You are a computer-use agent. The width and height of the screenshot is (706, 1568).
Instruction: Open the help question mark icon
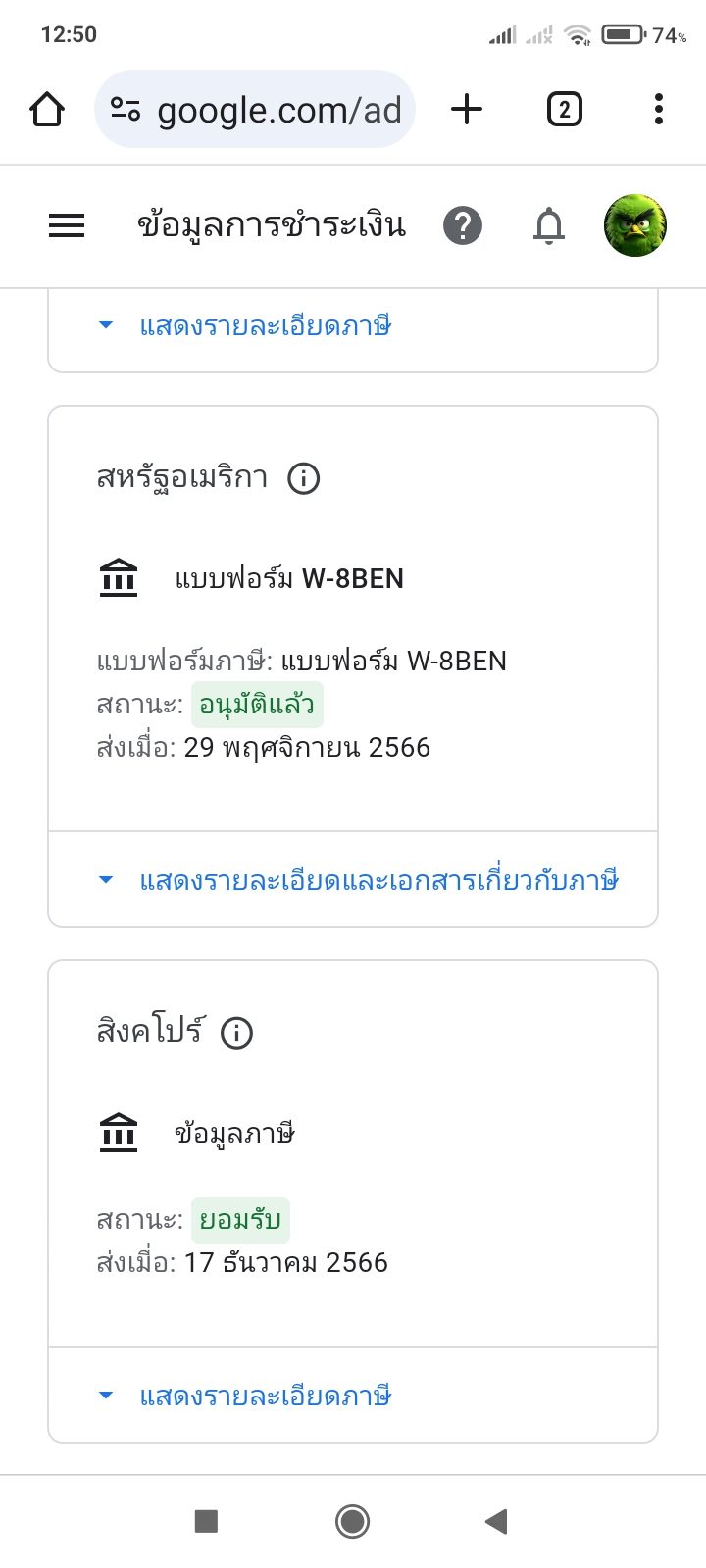pos(462,226)
